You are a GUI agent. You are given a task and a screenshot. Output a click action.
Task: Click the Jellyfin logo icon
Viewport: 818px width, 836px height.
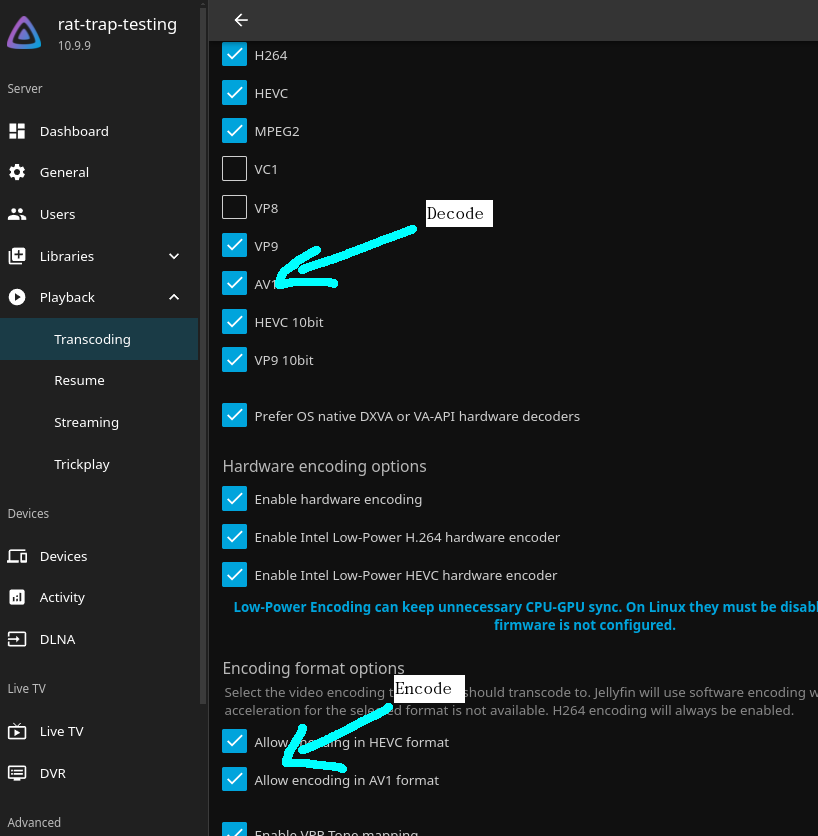[25, 33]
